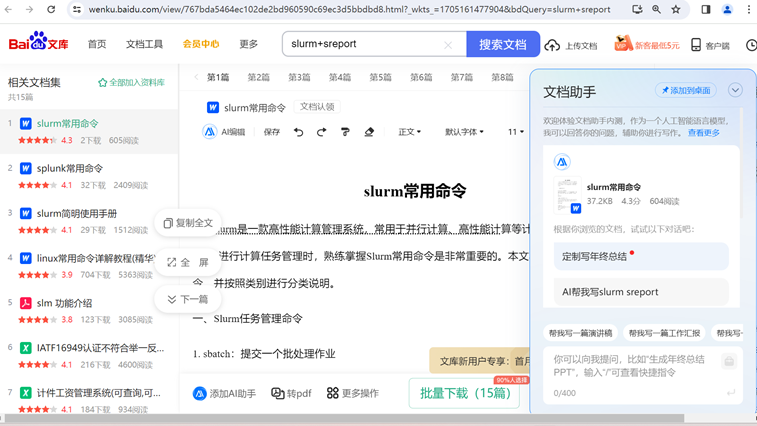Click the 搜索文档 search button
757x426 pixels.
pyautogui.click(x=503, y=45)
